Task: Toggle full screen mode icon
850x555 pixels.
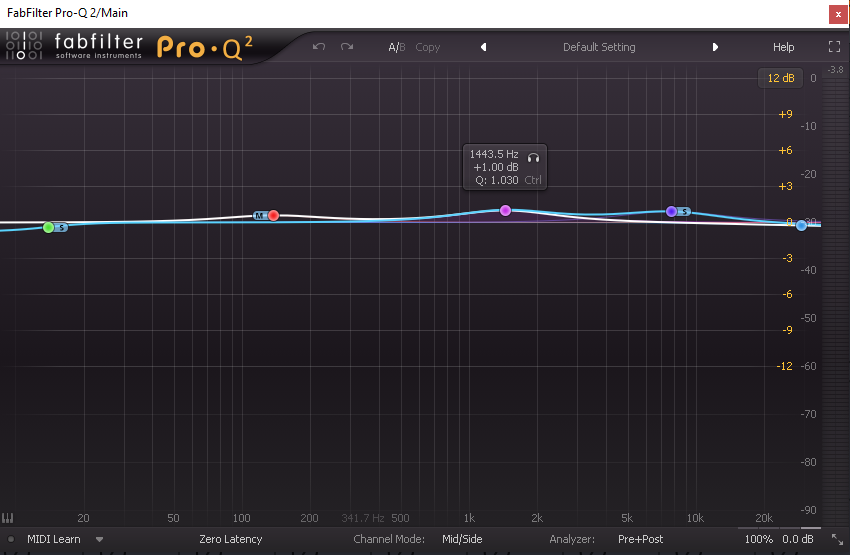Action: (834, 47)
